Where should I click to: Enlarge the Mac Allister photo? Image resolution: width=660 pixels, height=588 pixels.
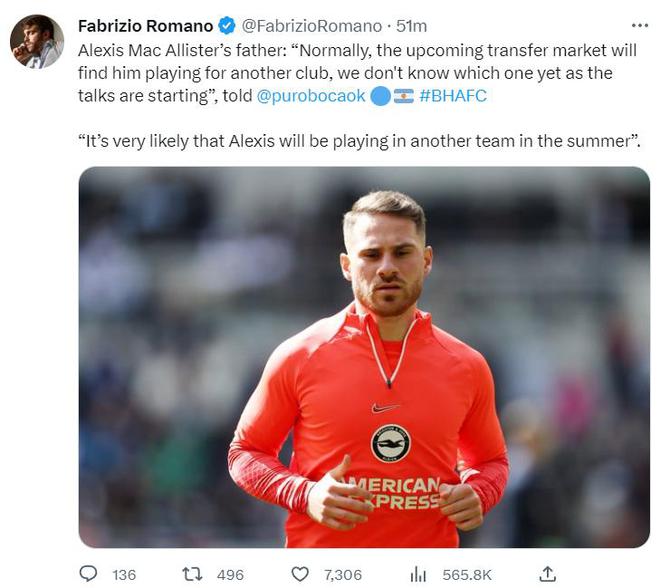[364, 356]
